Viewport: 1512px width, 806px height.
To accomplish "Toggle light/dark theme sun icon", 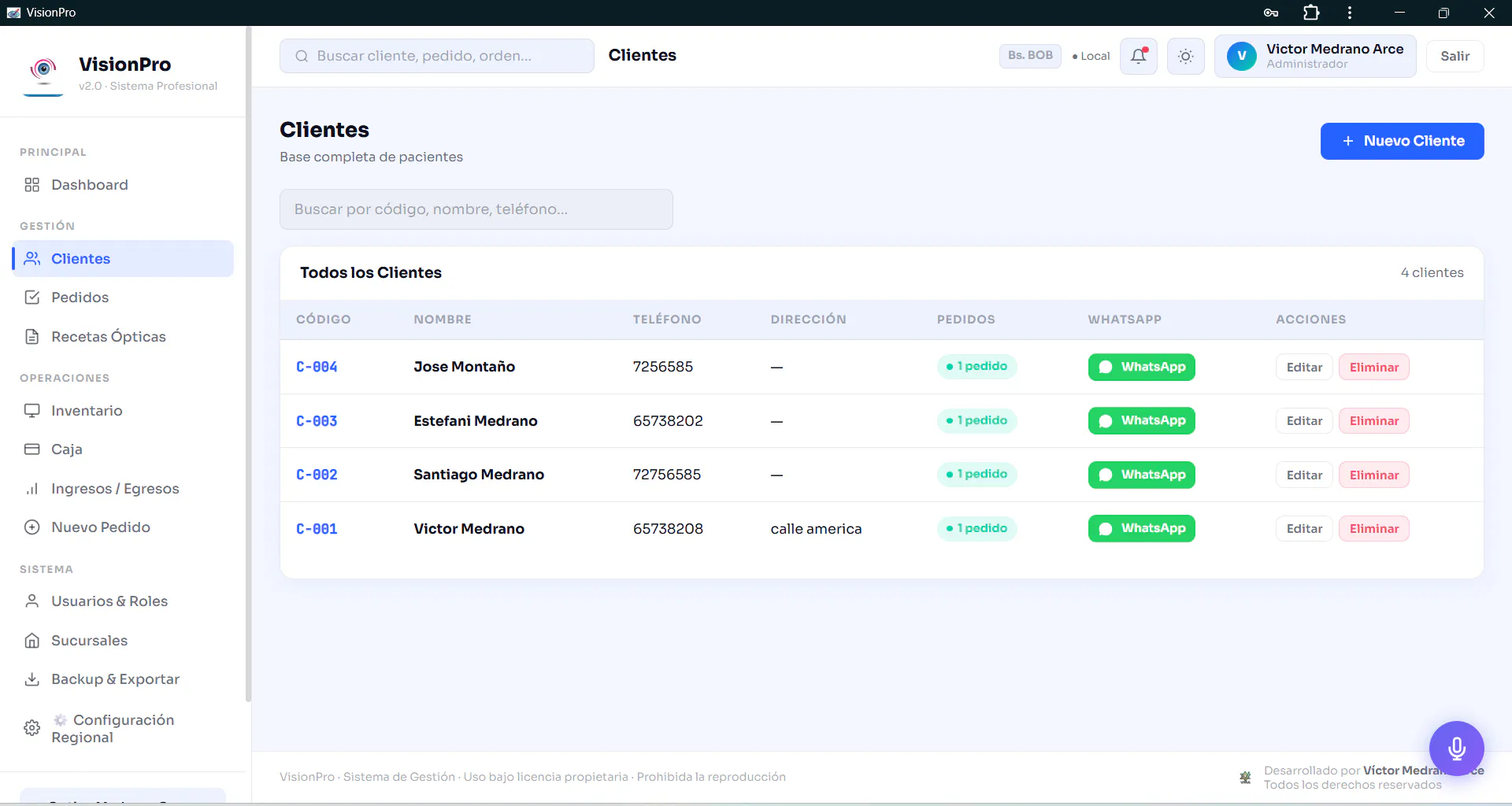I will (1185, 56).
